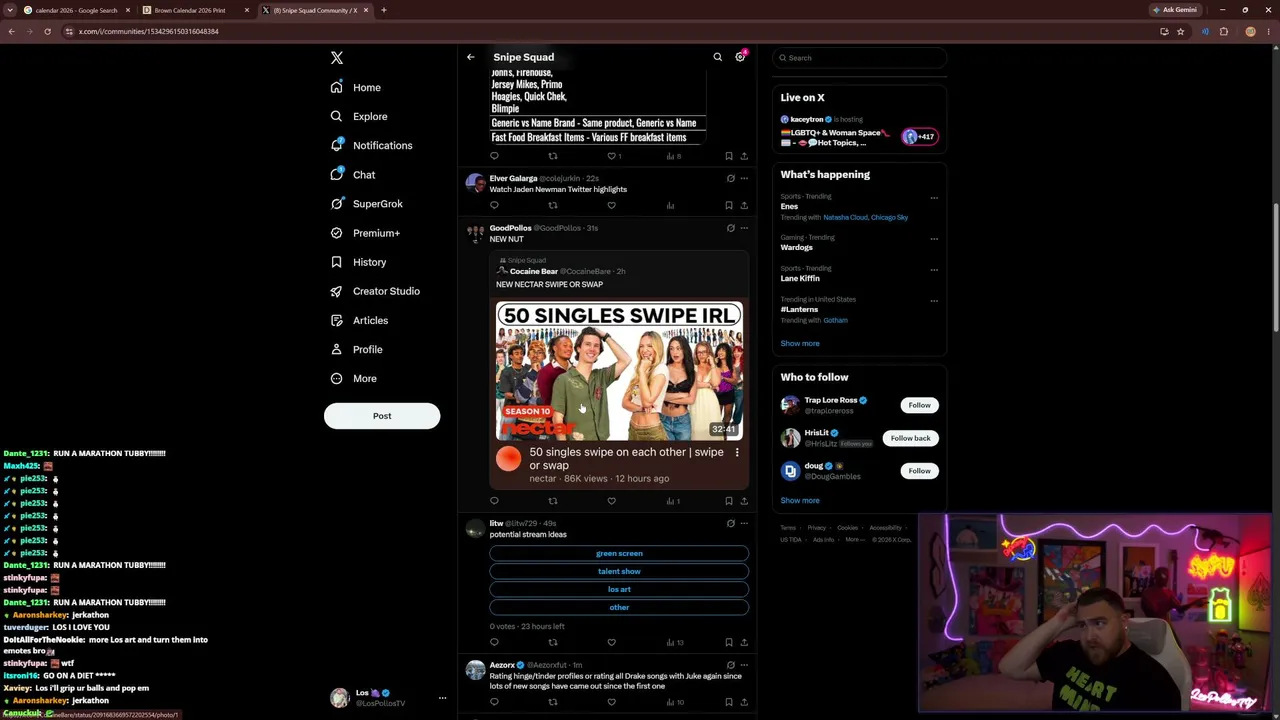Follow Trap Lore Ross
The image size is (1280, 720).
click(x=919, y=405)
